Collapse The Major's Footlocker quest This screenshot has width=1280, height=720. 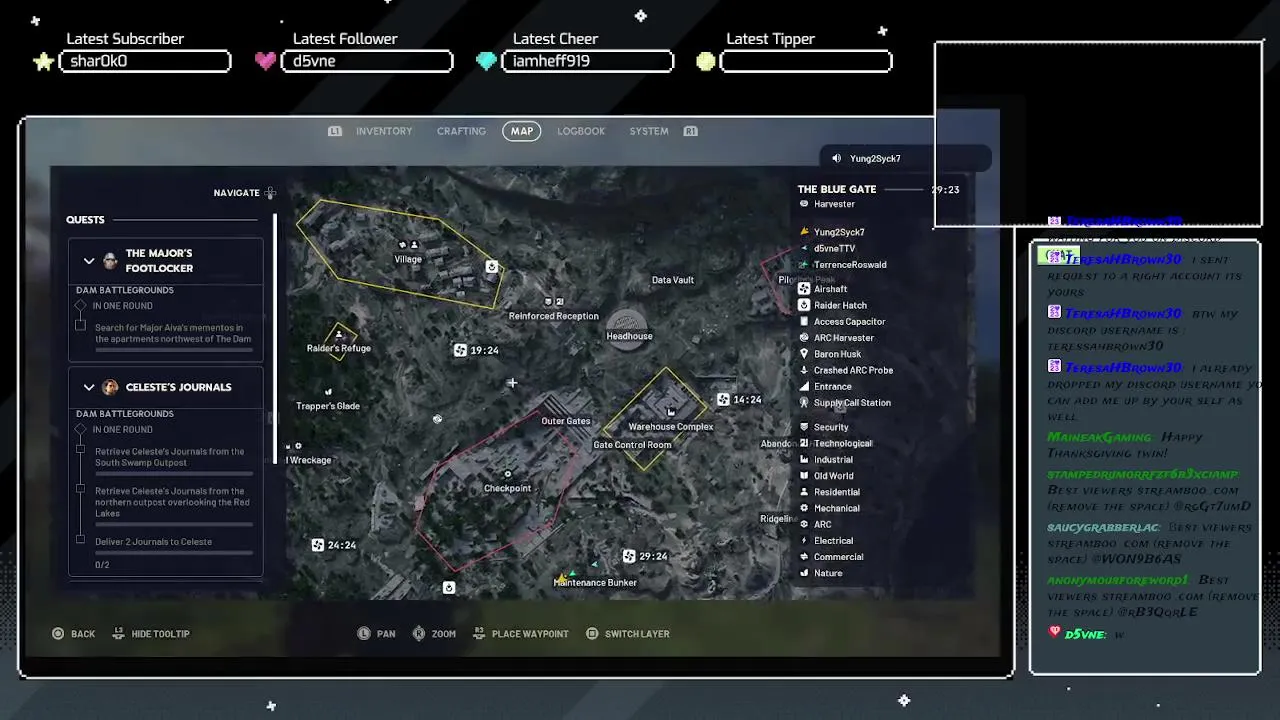pyautogui.click(x=89, y=261)
